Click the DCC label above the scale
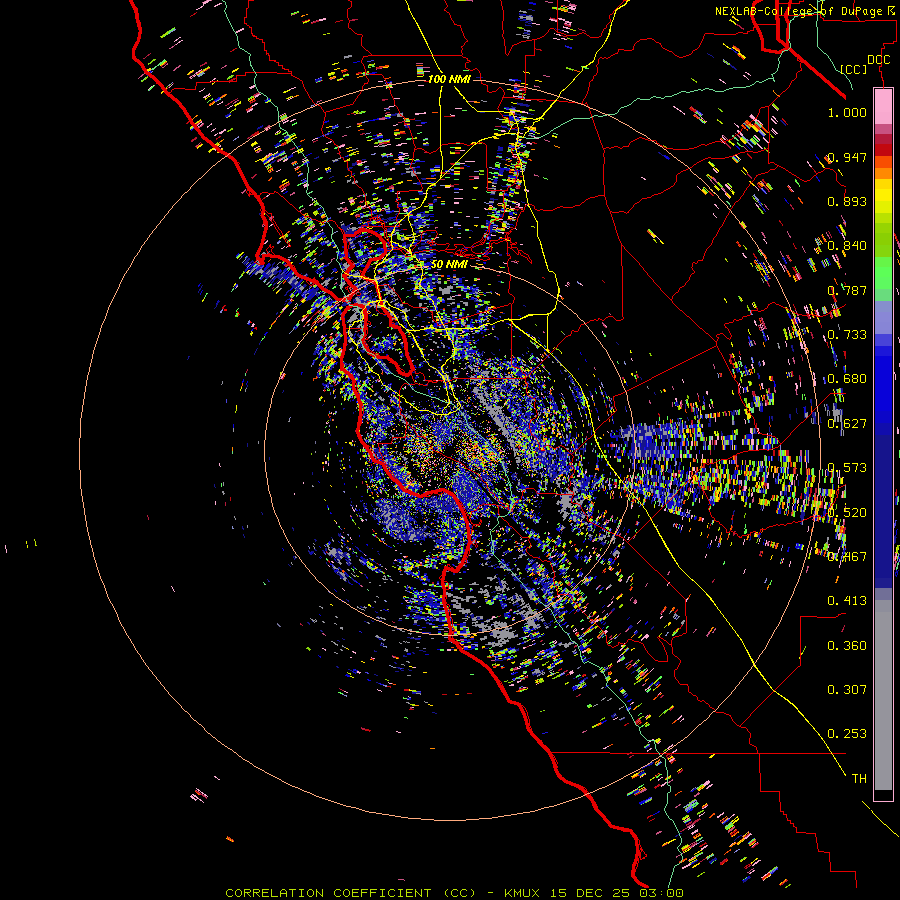The height and width of the screenshot is (900, 900). 878,60
